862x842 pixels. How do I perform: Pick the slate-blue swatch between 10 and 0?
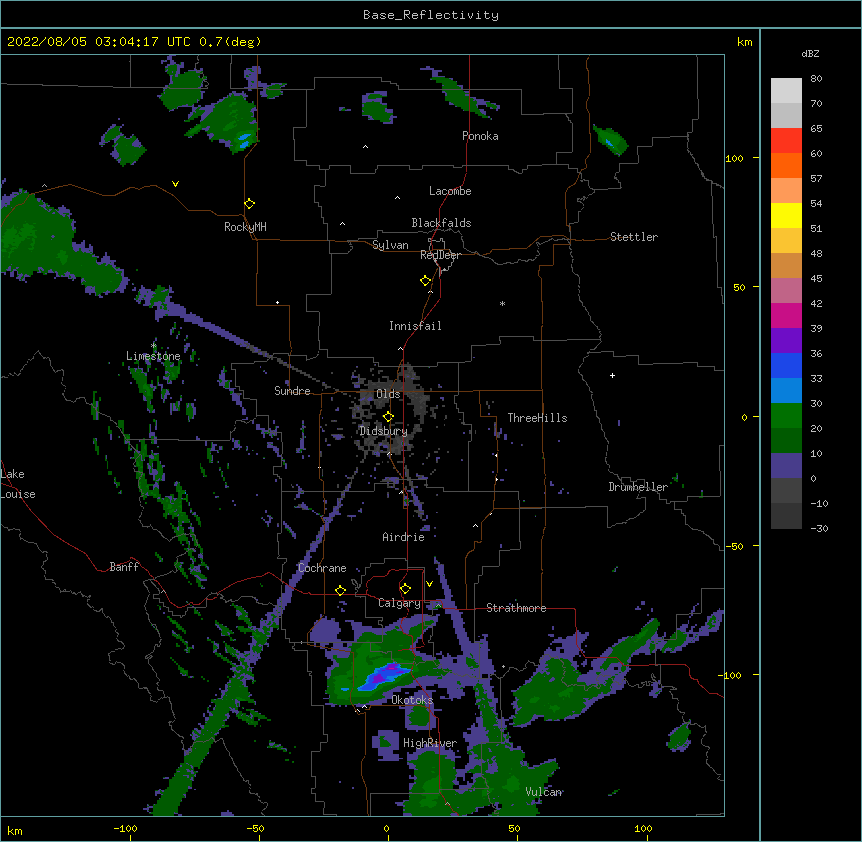tap(786, 466)
